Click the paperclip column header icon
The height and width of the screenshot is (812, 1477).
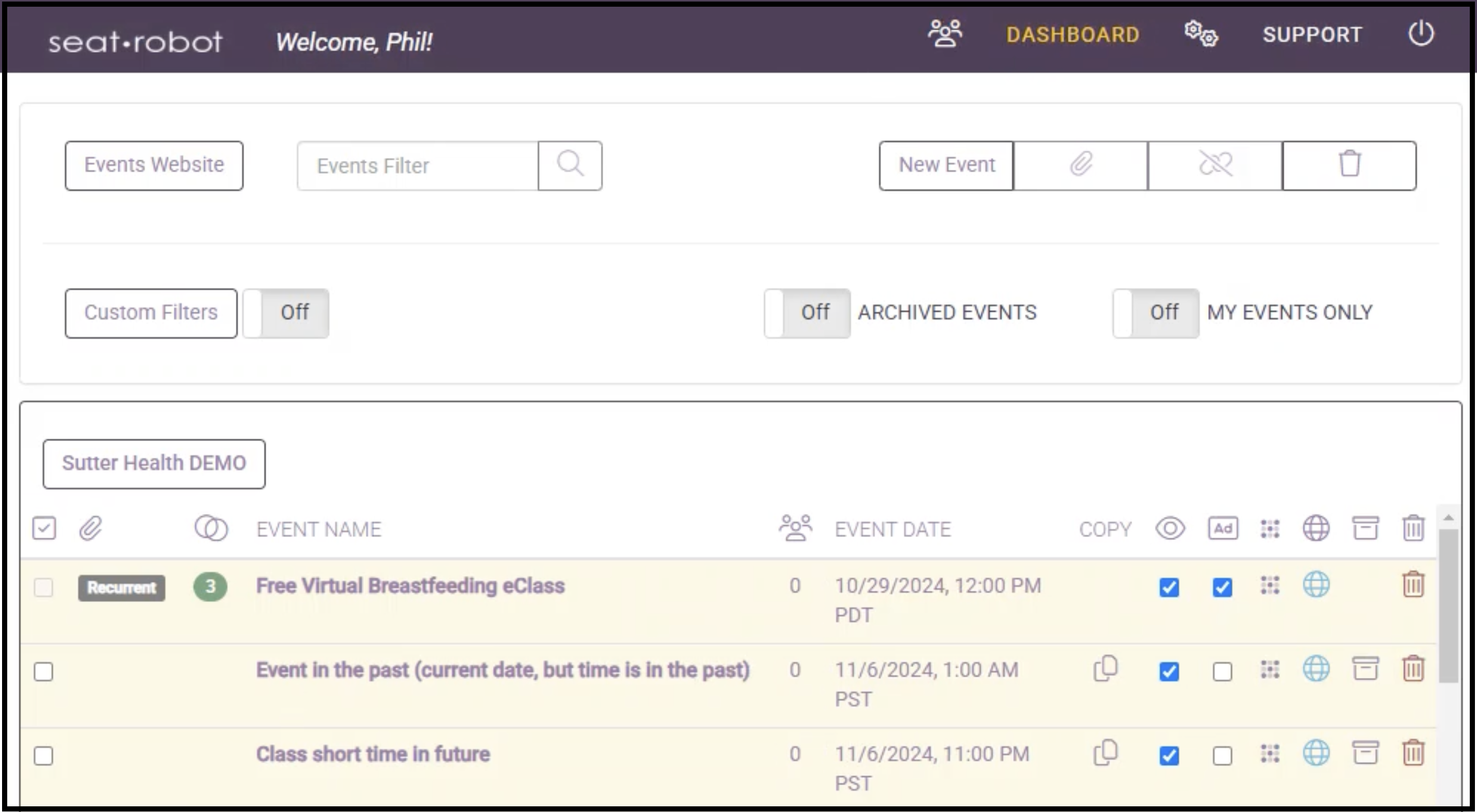point(91,528)
